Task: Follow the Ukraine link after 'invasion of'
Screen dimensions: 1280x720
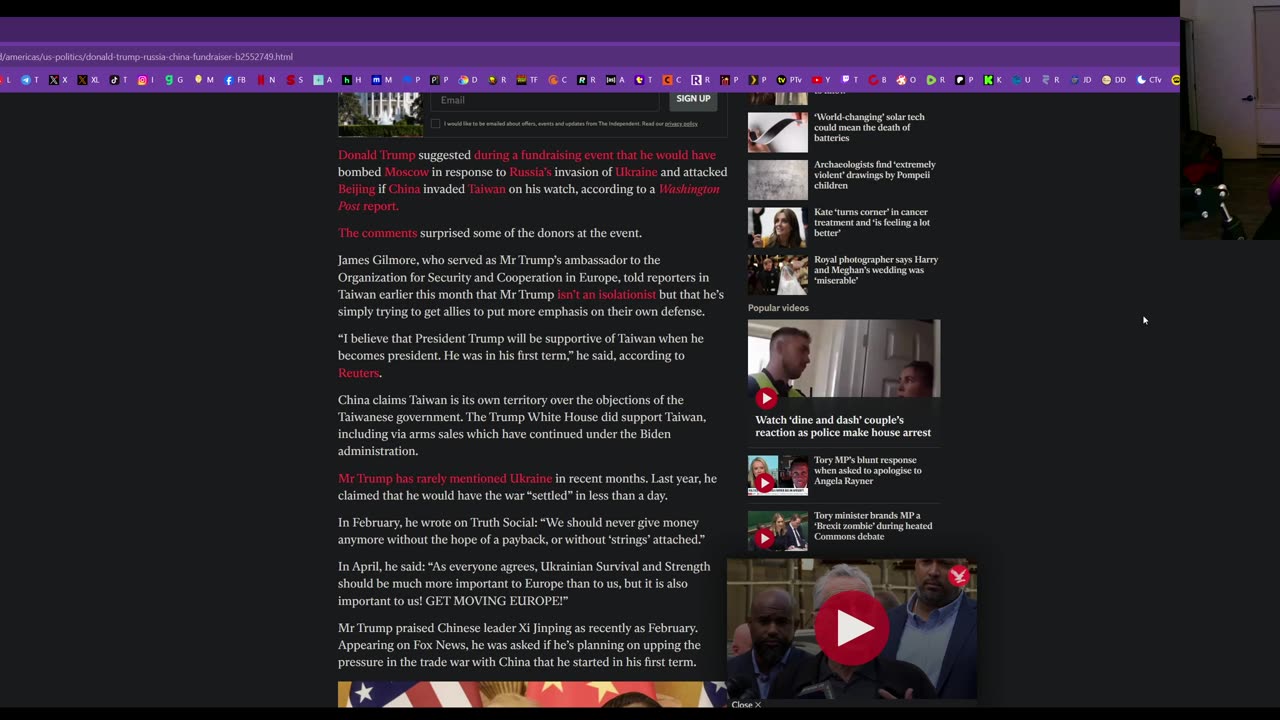Action: pyautogui.click(x=636, y=172)
